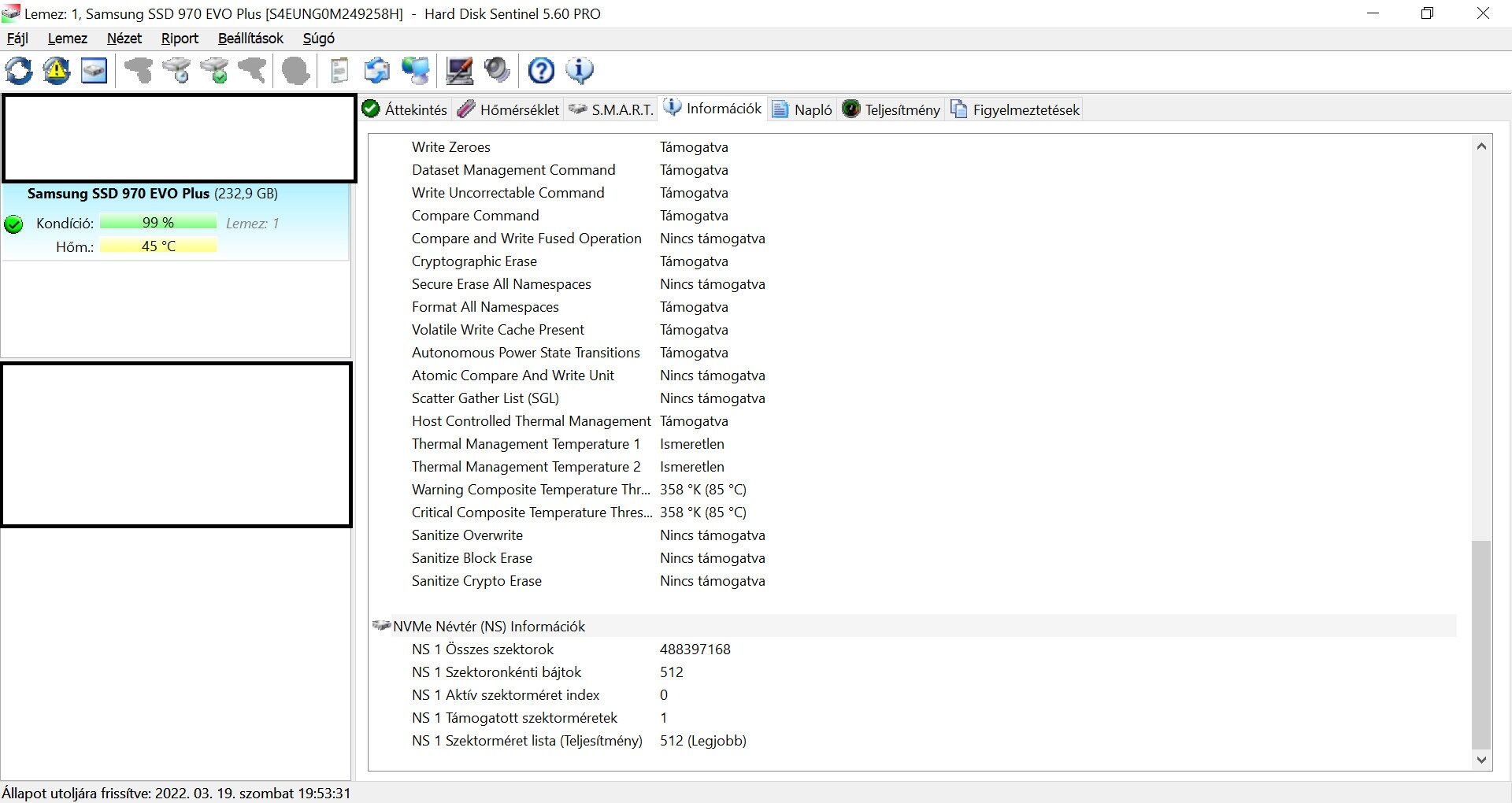
Task: Select the Atomic Compare And Write Unit row
Action: click(914, 376)
